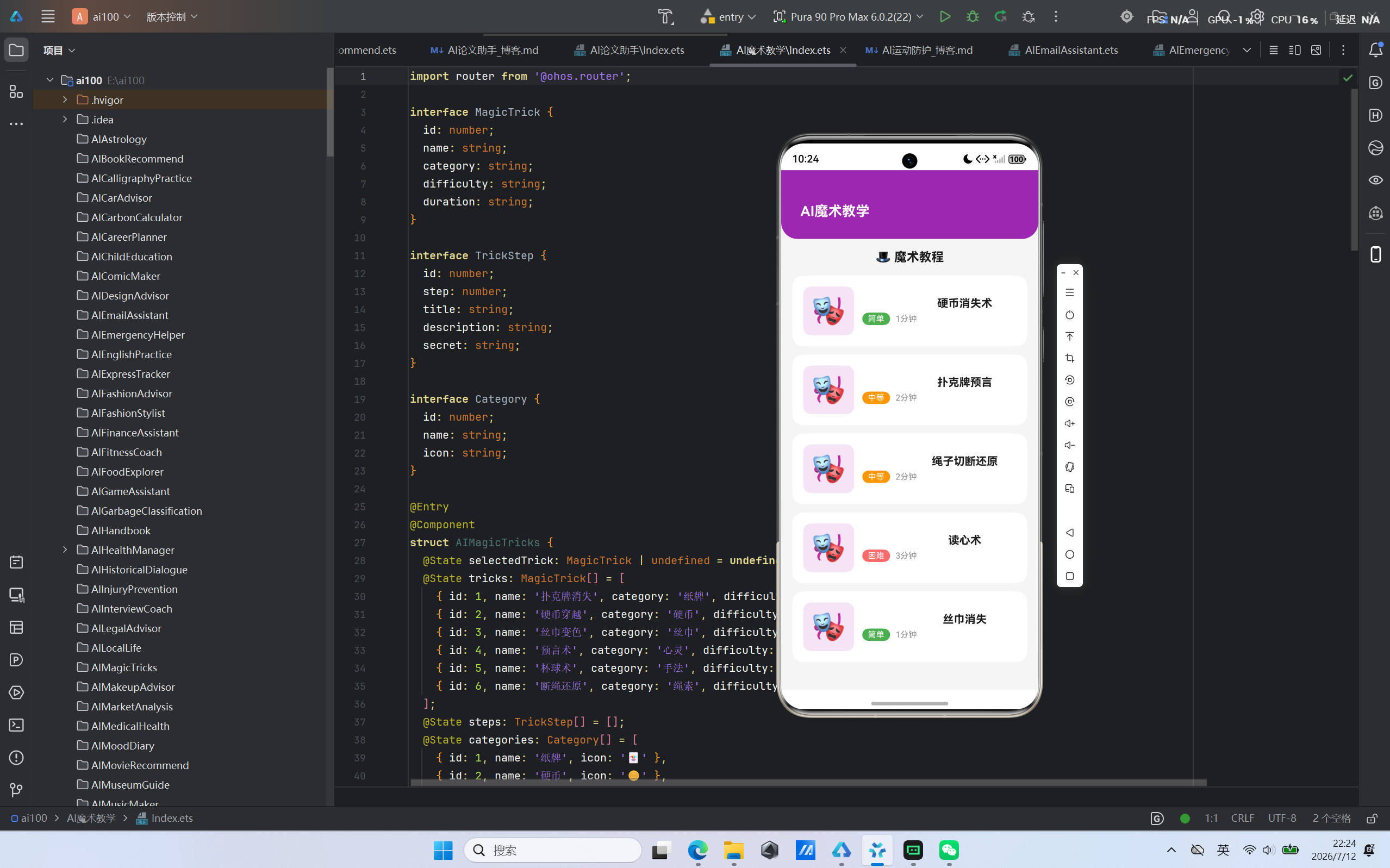1390x868 pixels.
Task: Open the 版本控制 dropdown
Action: coord(172,17)
